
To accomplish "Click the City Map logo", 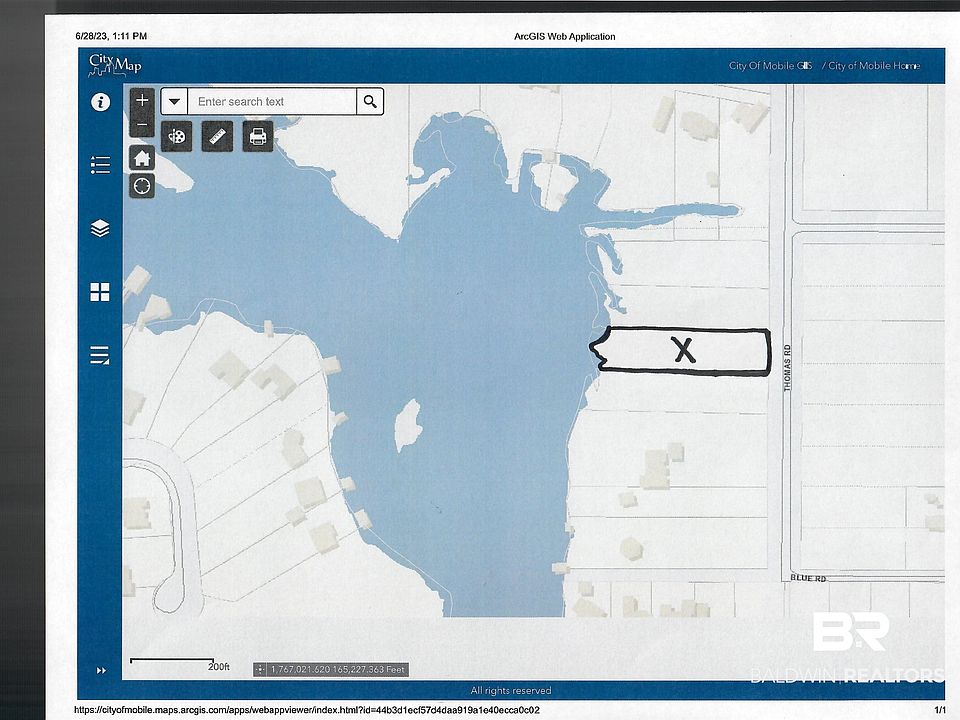I will (x=115, y=65).
